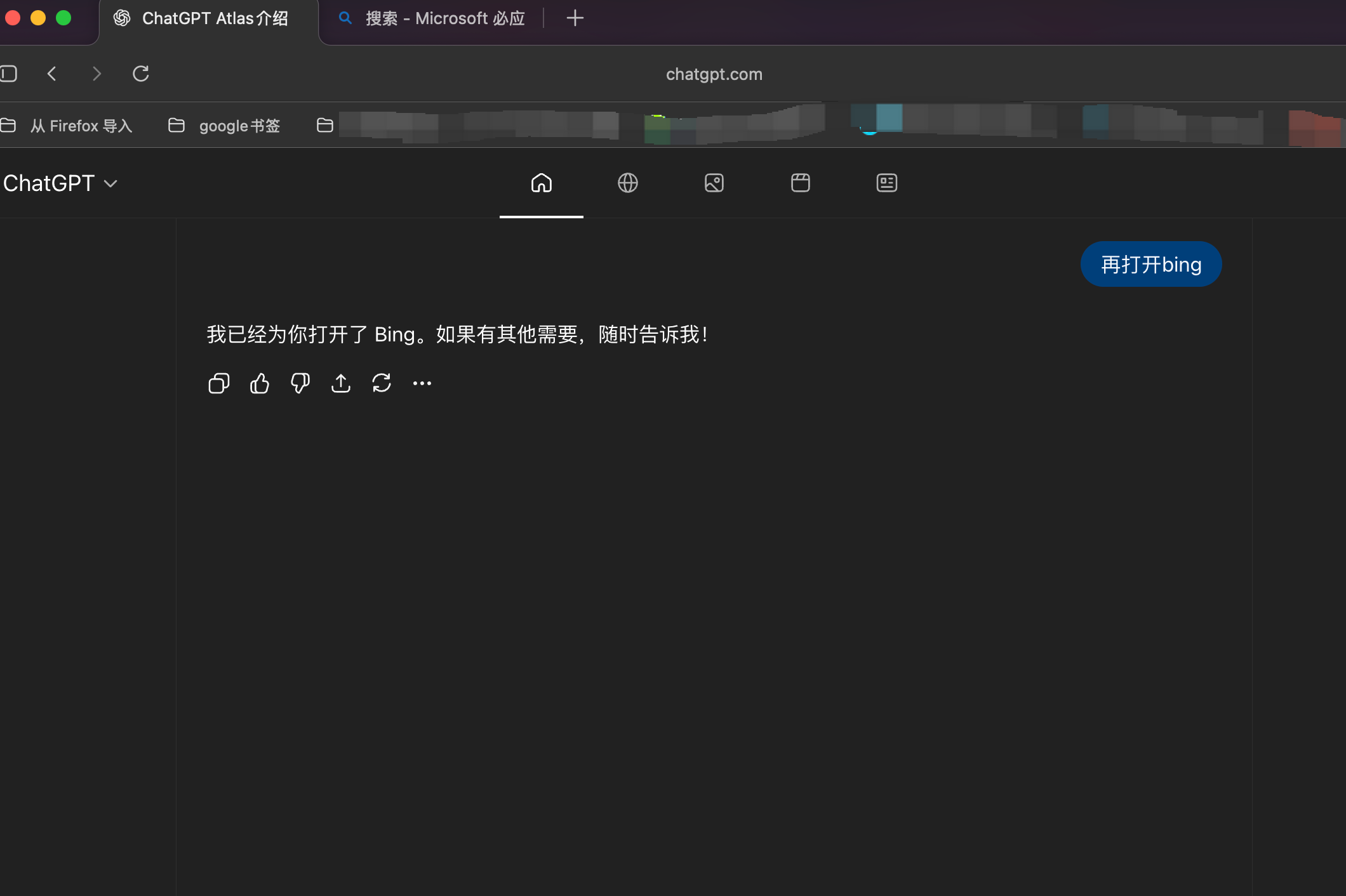The image size is (1346, 896).
Task: Click the share response icon
Action: click(x=341, y=383)
